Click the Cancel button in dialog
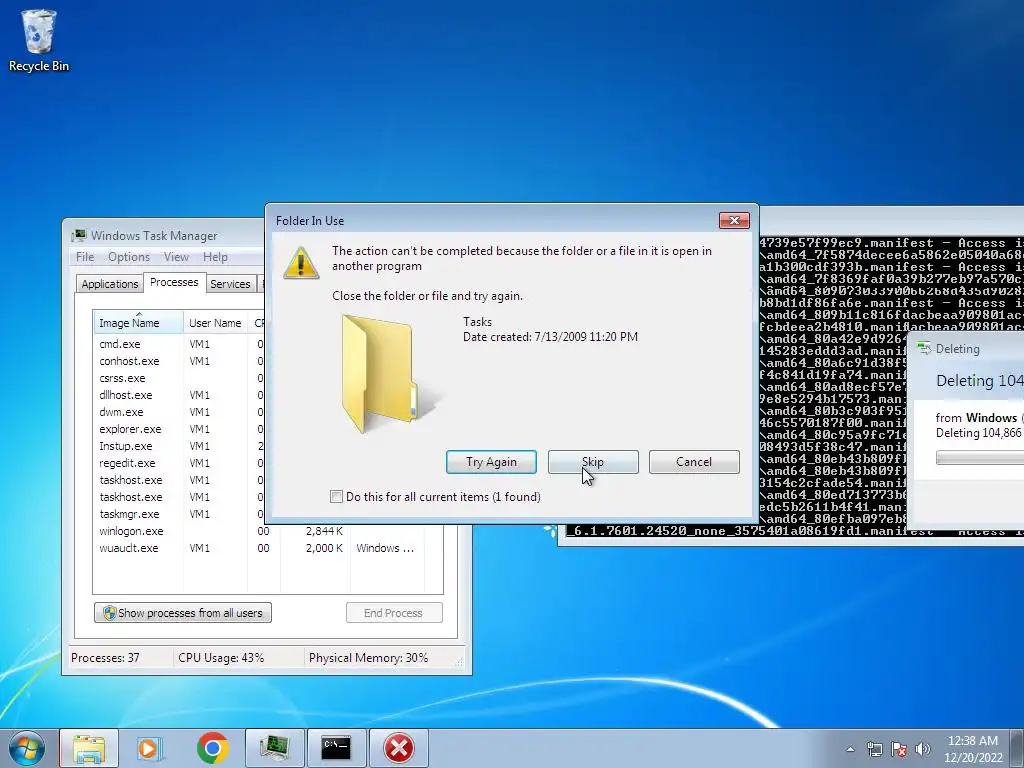Viewport: 1024px width, 768px height. tap(694, 462)
